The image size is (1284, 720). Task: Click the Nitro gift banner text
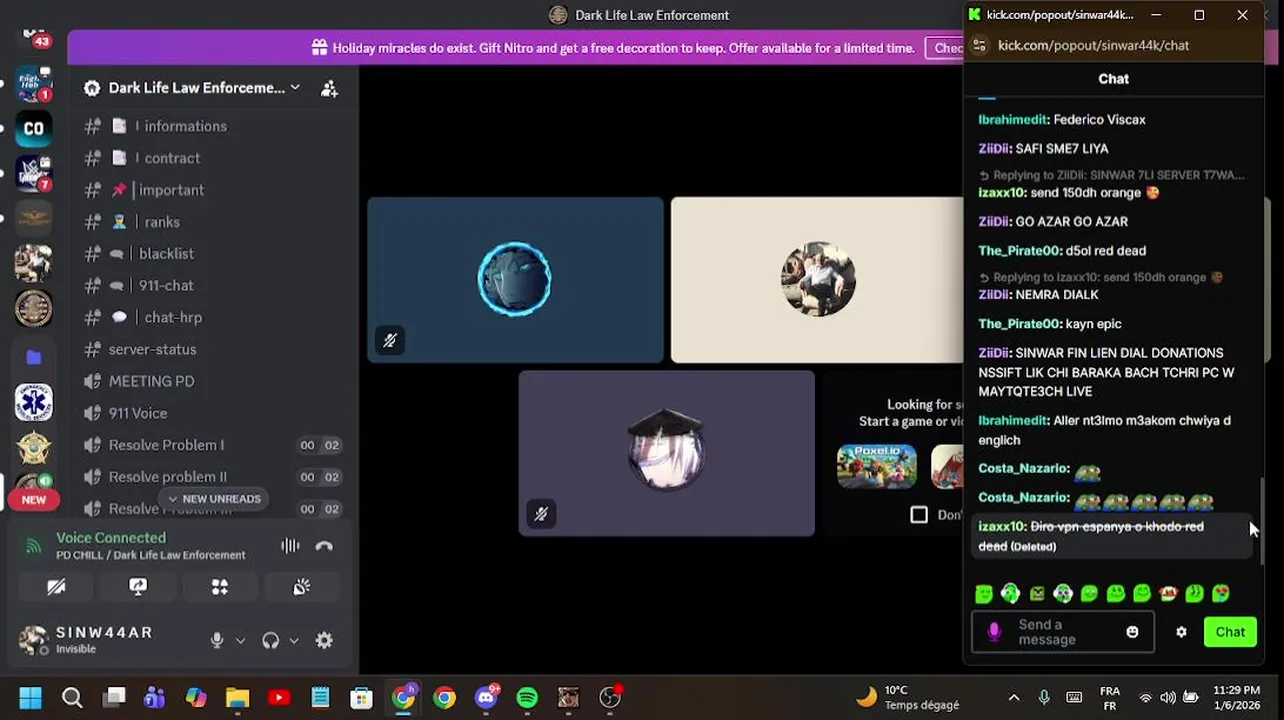point(623,48)
